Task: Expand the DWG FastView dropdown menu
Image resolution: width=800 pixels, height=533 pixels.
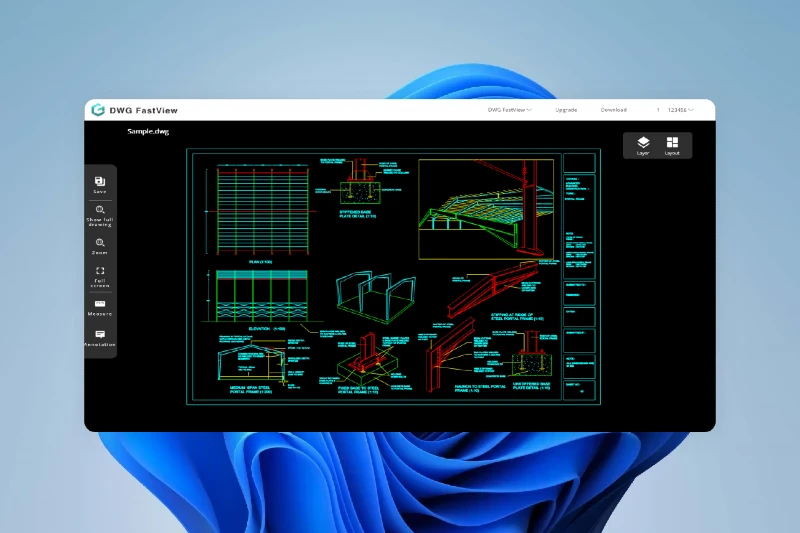Action: tap(509, 110)
